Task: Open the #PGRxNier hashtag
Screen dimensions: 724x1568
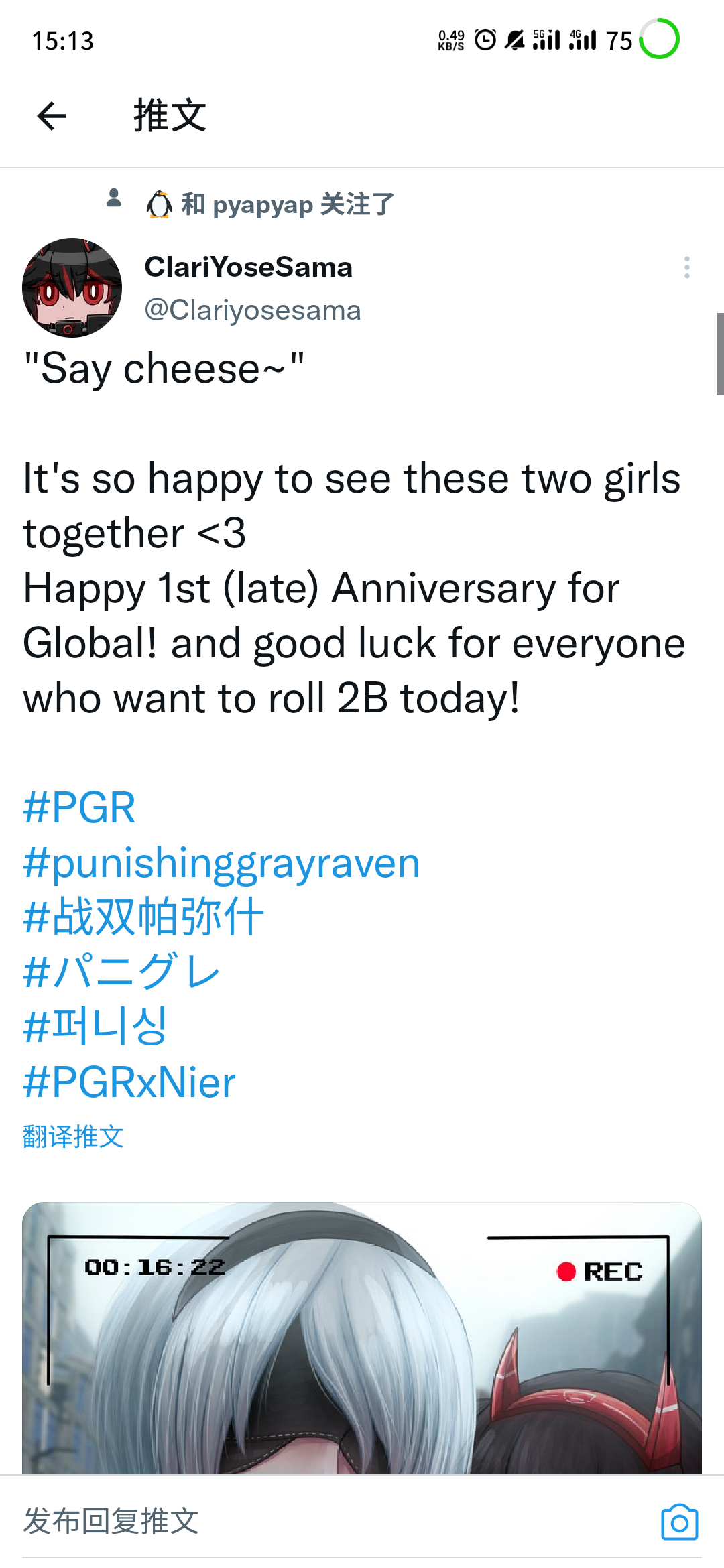Action: pyautogui.click(x=129, y=1082)
